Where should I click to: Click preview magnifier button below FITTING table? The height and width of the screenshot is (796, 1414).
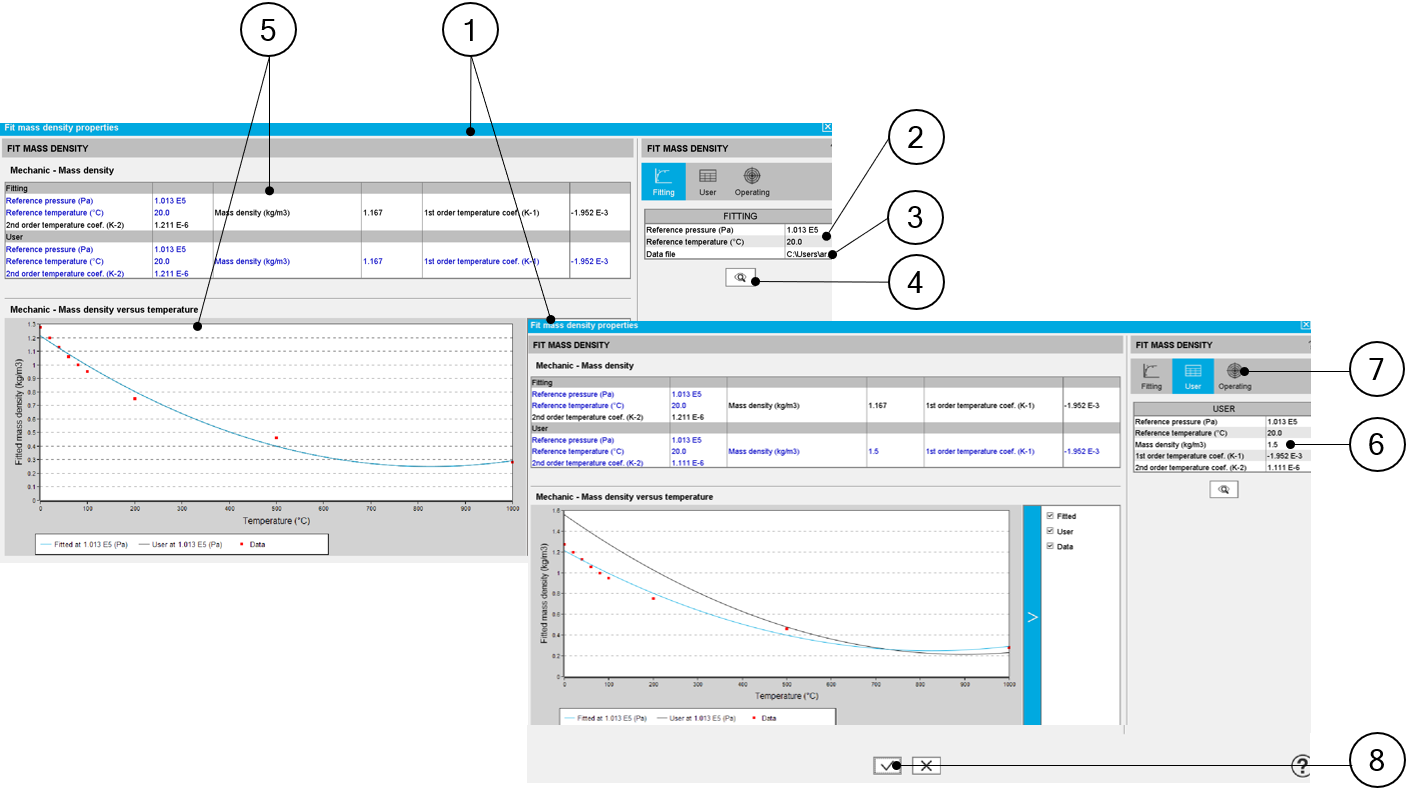(x=740, y=279)
